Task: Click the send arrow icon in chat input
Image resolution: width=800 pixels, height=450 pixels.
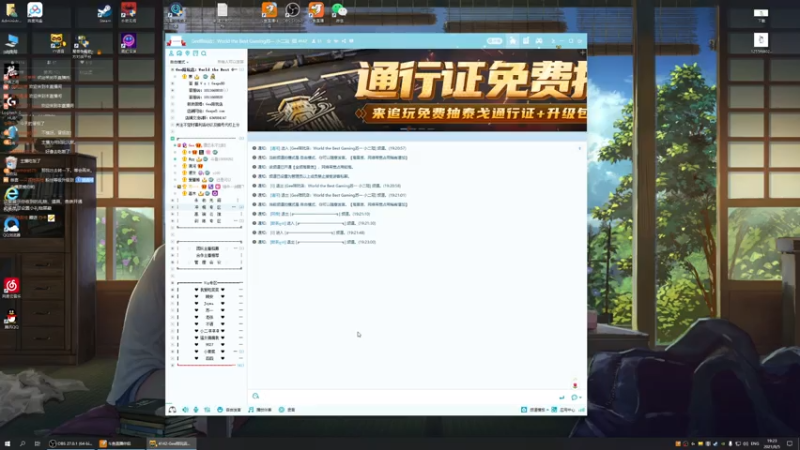Action: click(562, 397)
